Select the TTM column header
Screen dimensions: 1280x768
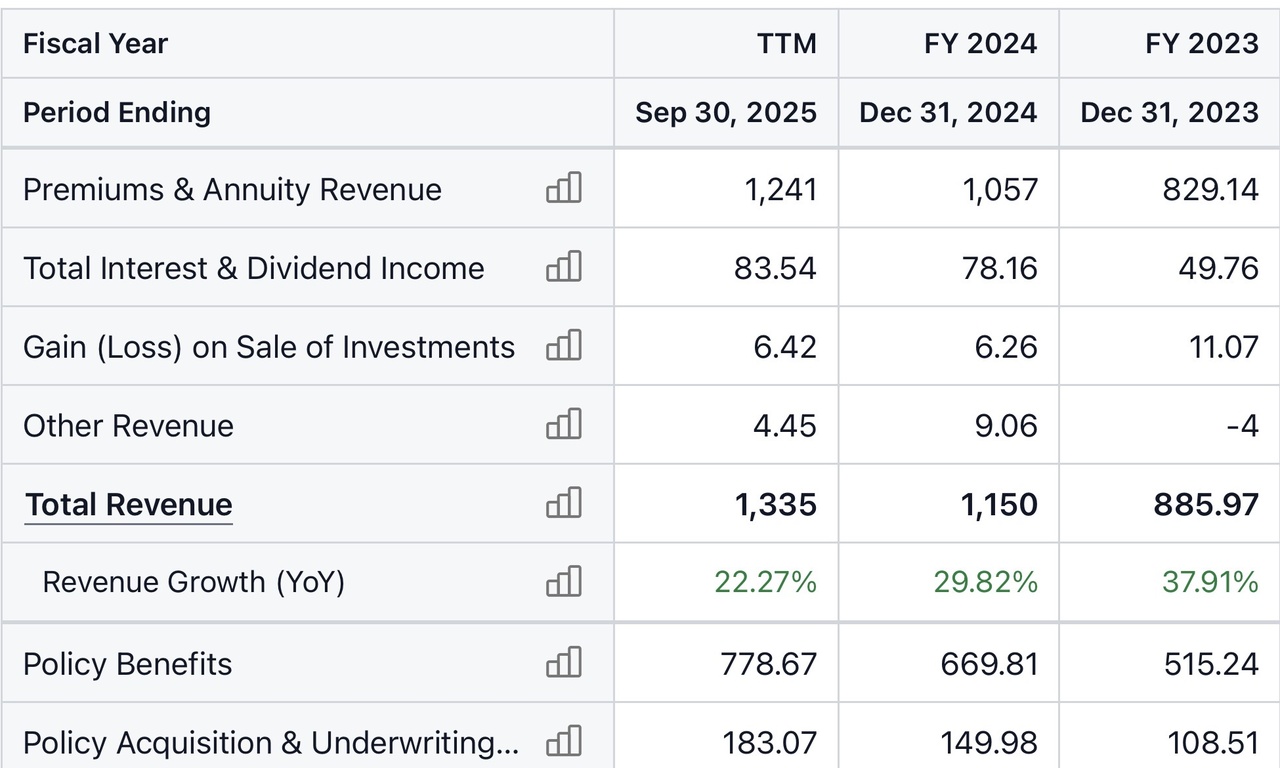(787, 44)
